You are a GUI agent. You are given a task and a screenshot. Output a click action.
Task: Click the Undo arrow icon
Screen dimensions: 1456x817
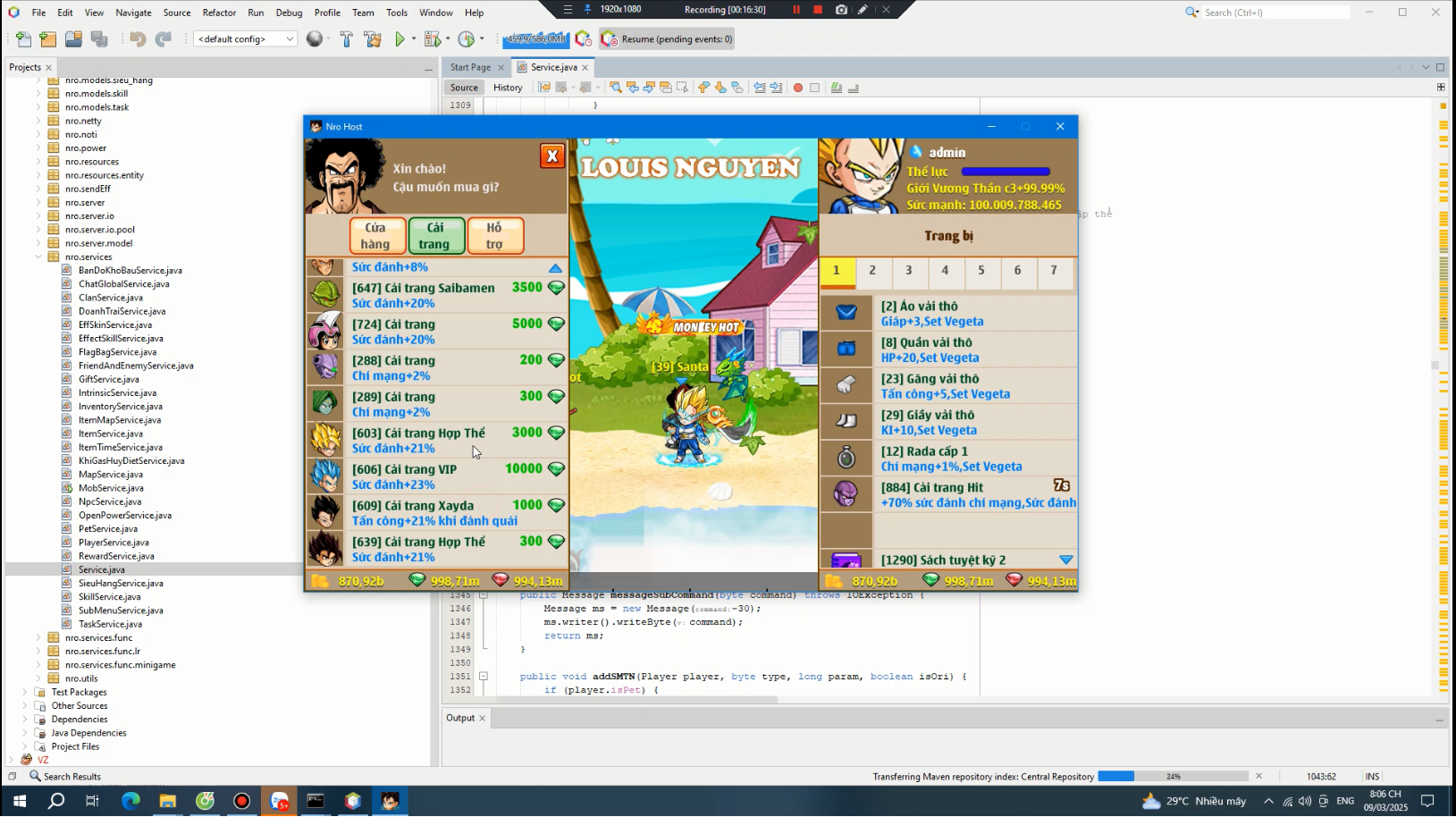137,39
